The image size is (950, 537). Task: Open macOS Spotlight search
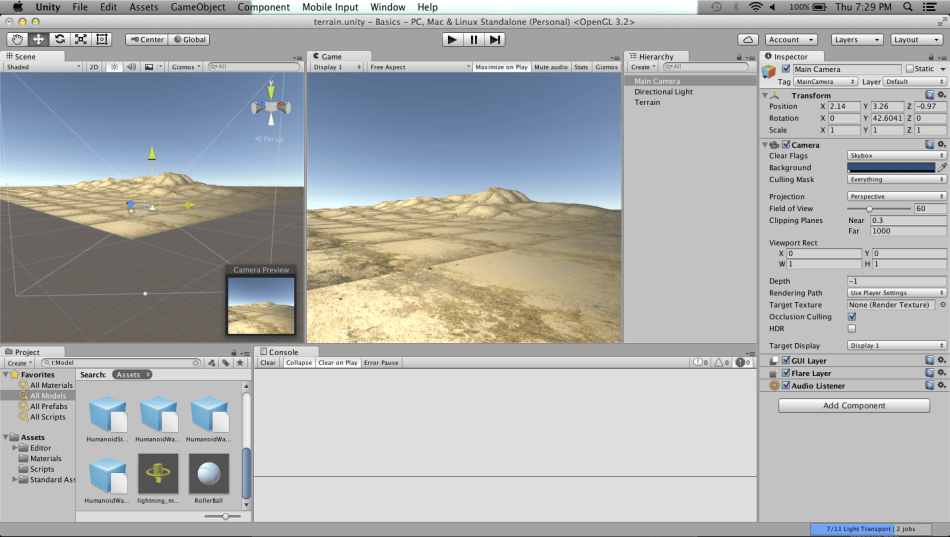tap(908, 7)
